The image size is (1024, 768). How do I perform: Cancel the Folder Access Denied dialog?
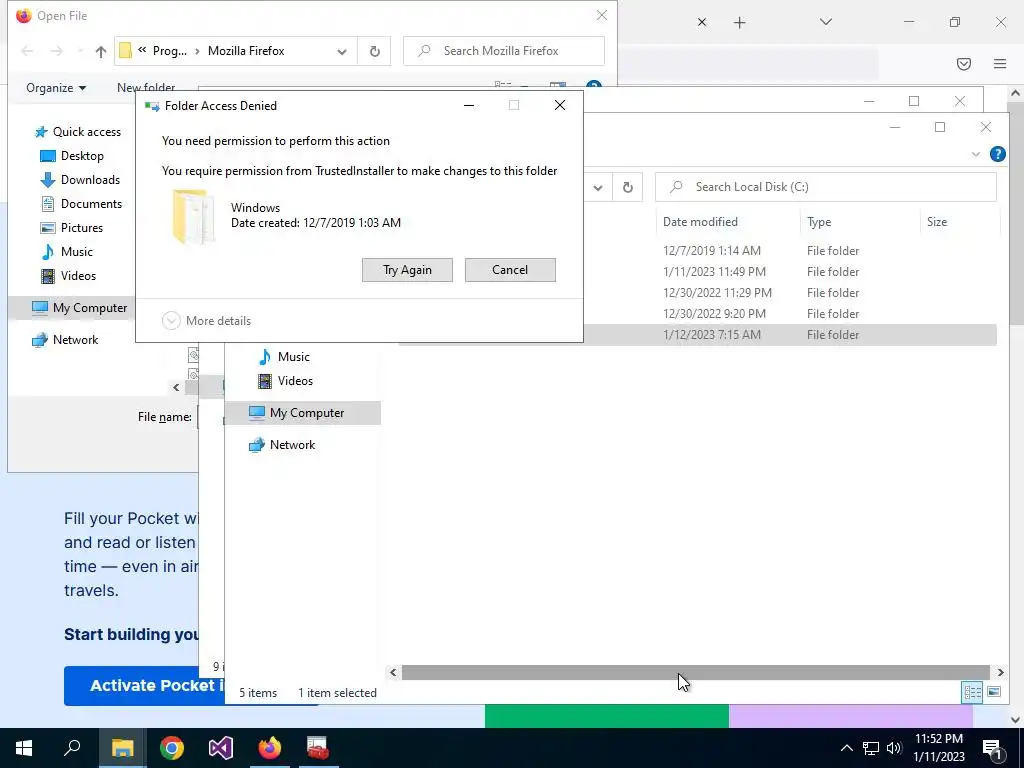coord(510,270)
